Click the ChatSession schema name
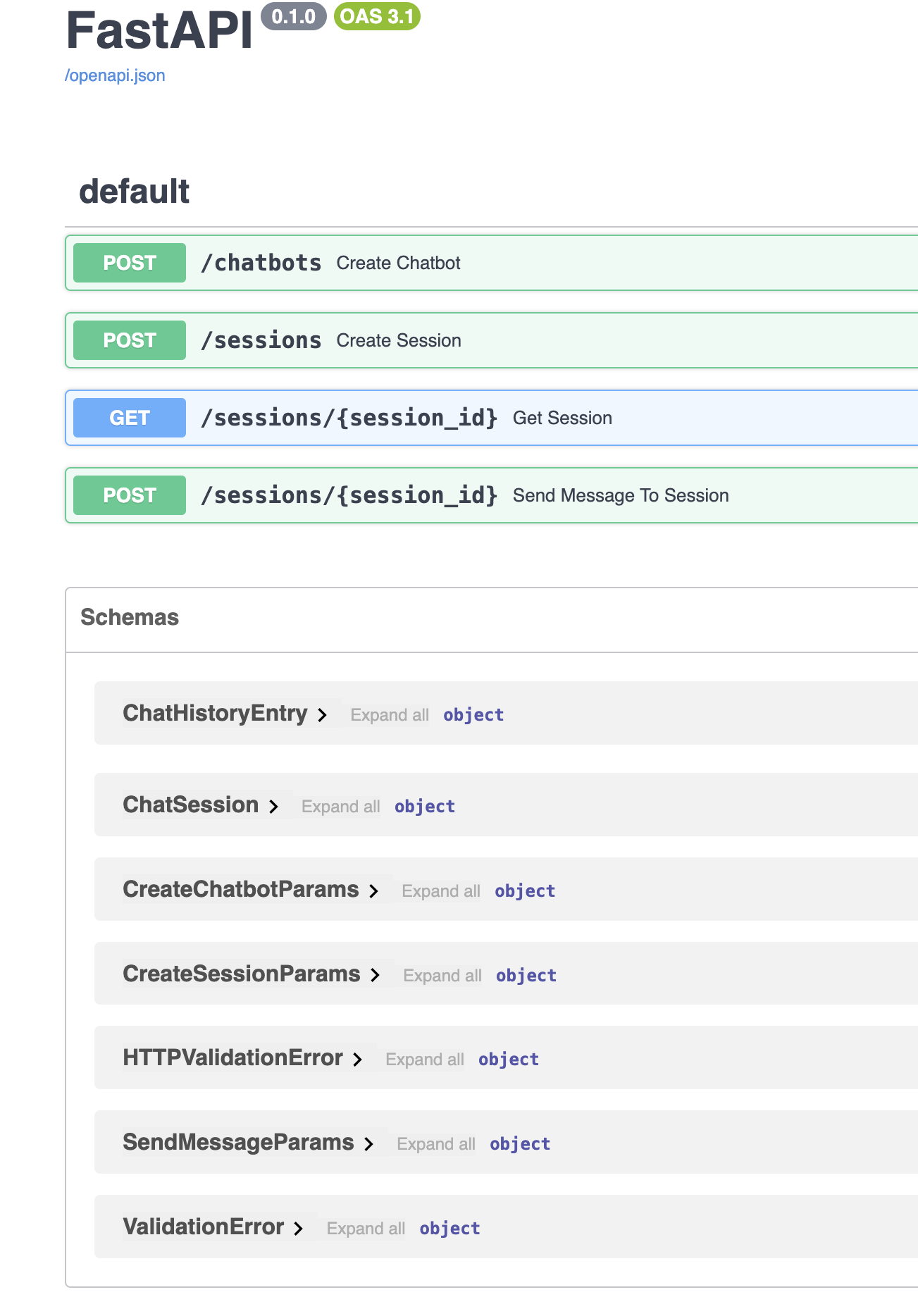 click(191, 805)
